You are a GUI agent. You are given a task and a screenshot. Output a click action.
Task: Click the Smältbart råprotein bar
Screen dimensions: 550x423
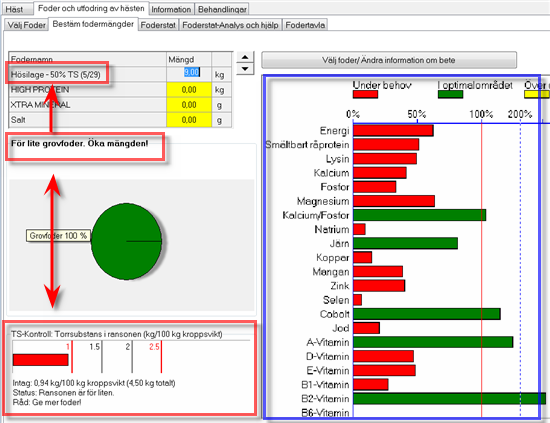pyautogui.click(x=386, y=145)
